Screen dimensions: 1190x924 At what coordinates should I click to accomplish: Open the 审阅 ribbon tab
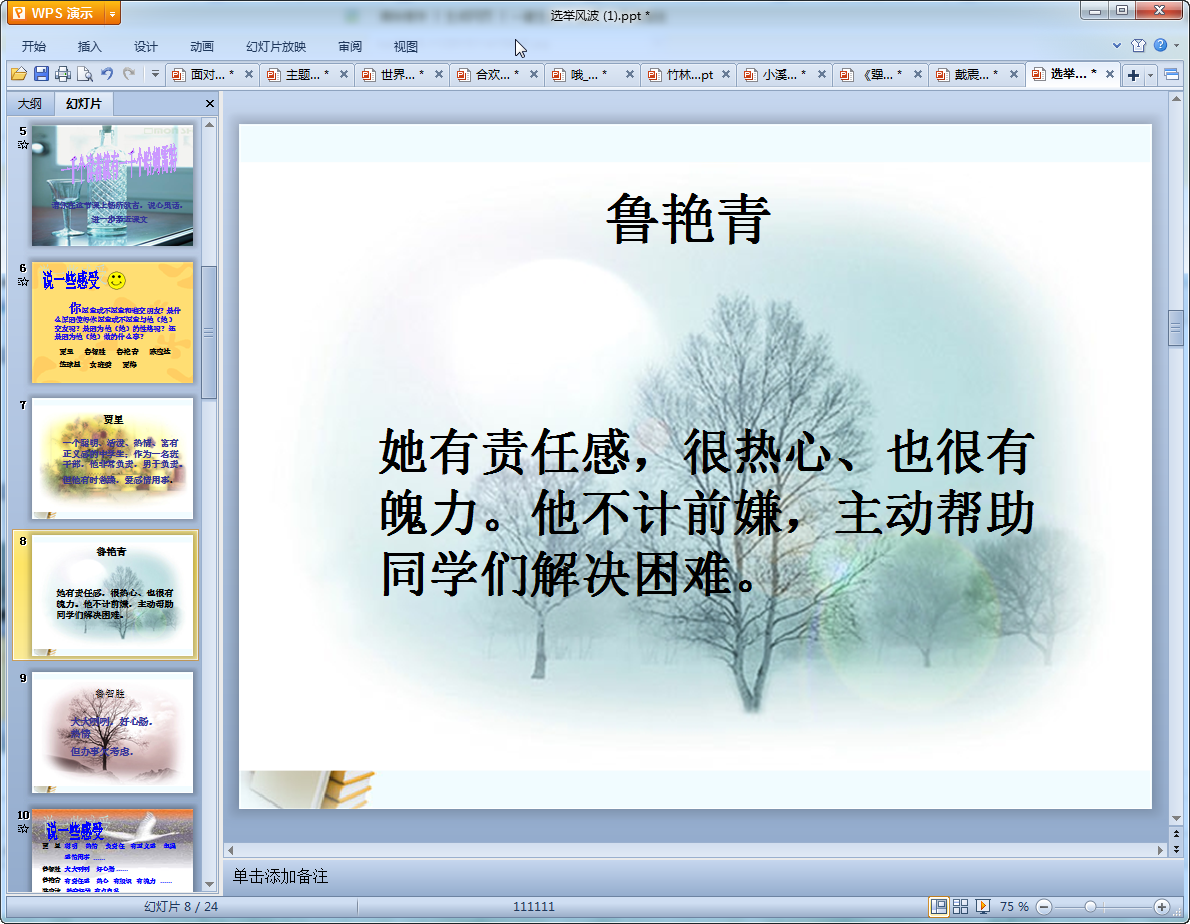350,46
